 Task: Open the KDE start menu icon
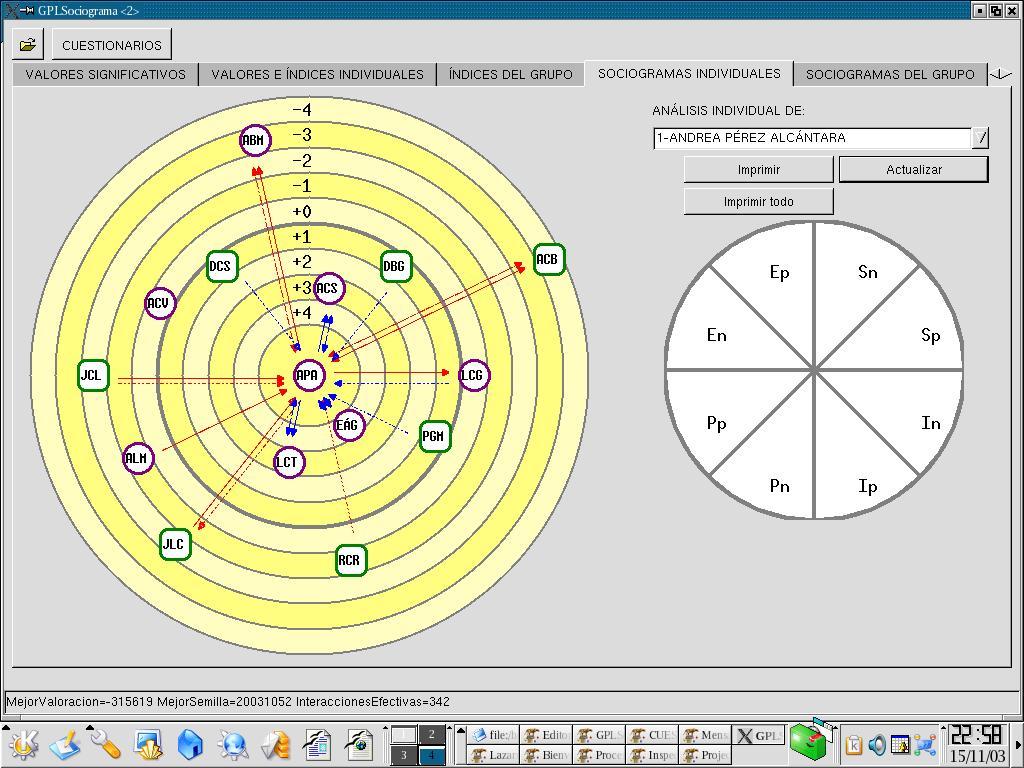22,744
